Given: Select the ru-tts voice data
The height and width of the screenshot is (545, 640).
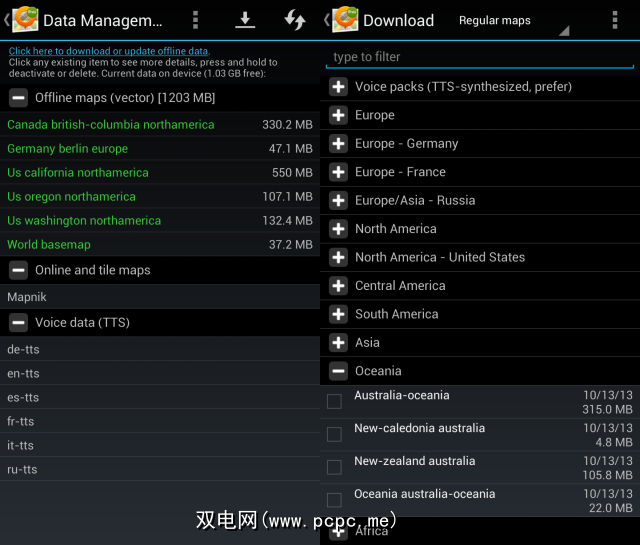Looking at the screenshot, I should click(x=160, y=470).
